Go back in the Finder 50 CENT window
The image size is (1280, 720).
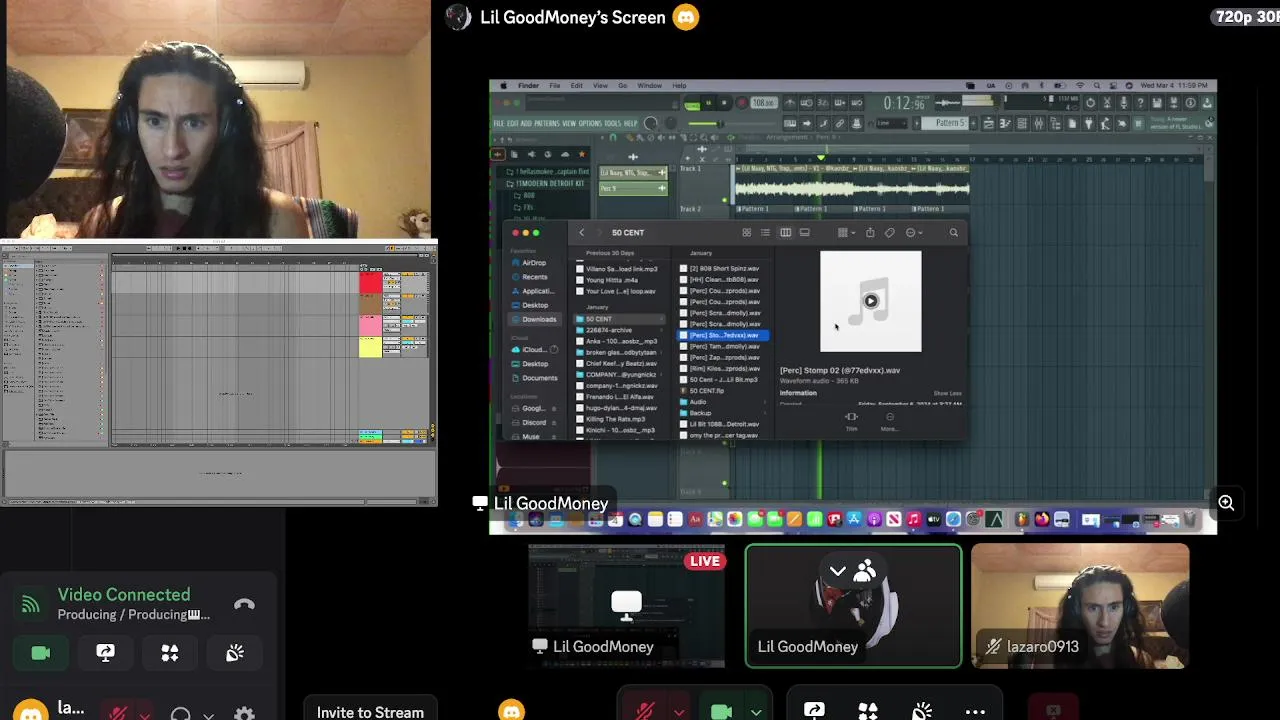(x=581, y=233)
